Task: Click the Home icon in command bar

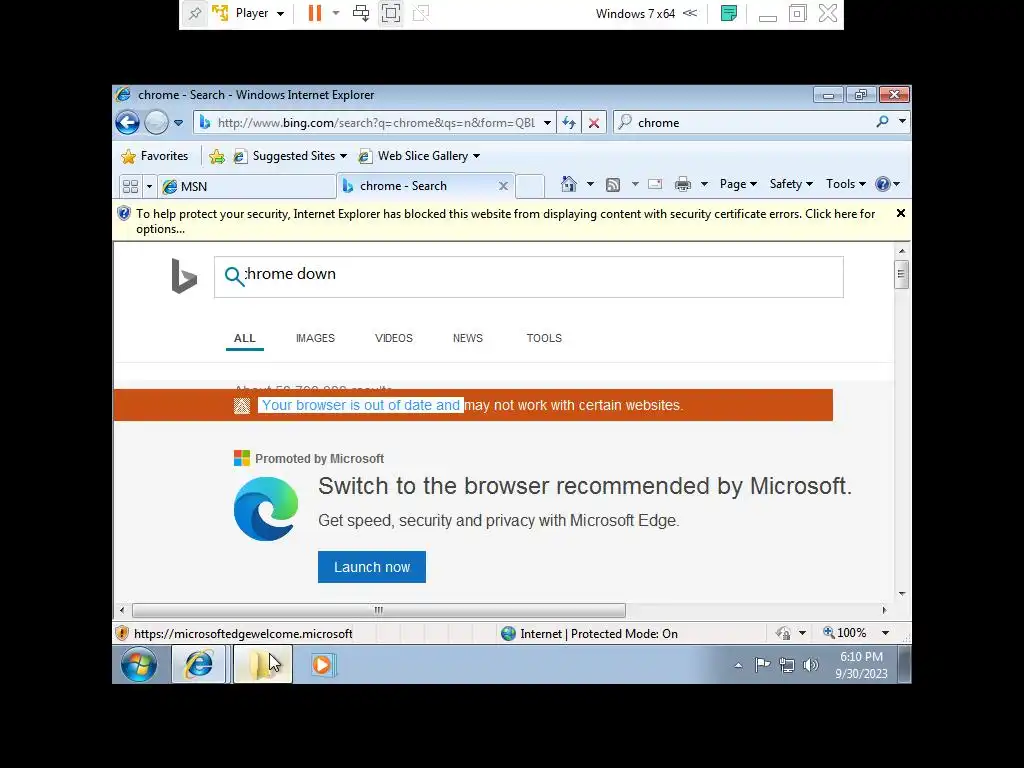Action: (x=569, y=184)
